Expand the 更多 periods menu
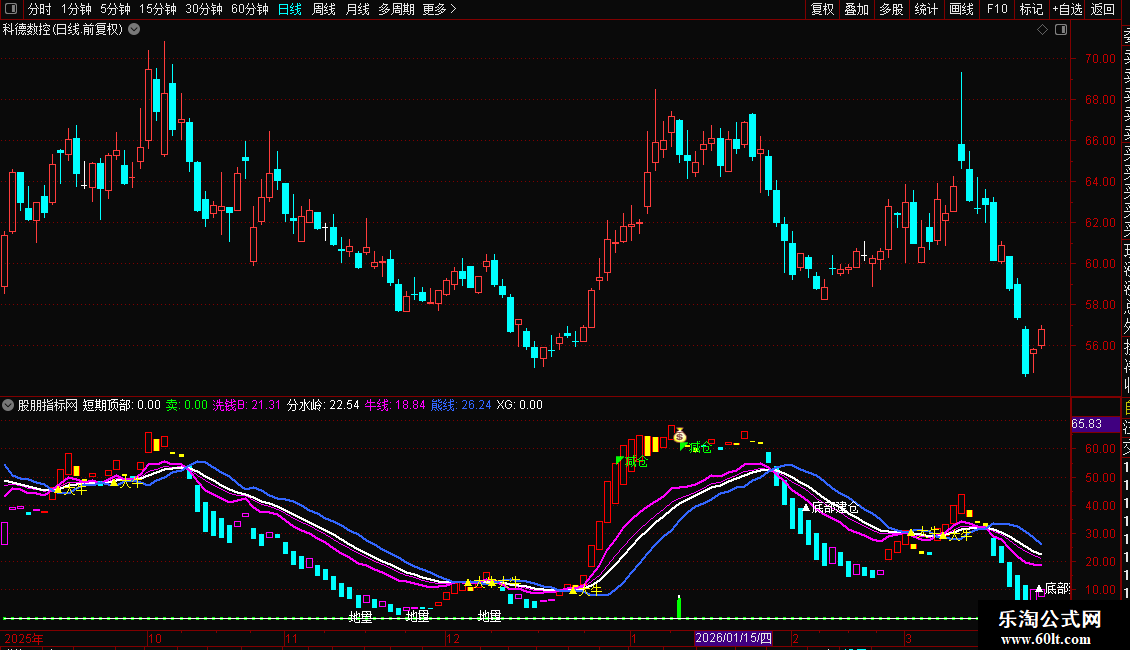This screenshot has height=650, width=1130. (439, 9)
